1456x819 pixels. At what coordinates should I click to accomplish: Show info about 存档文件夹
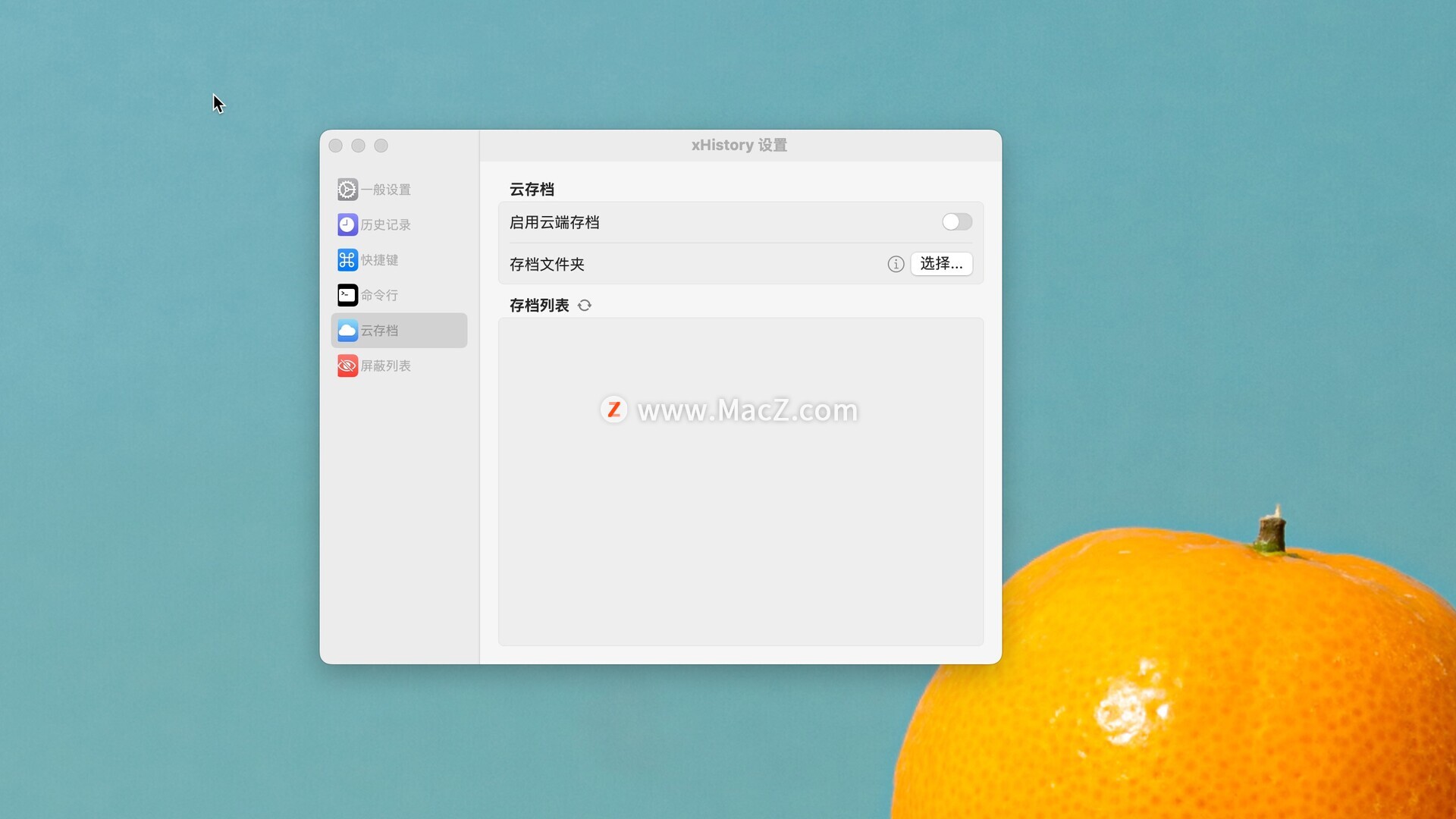click(x=896, y=264)
